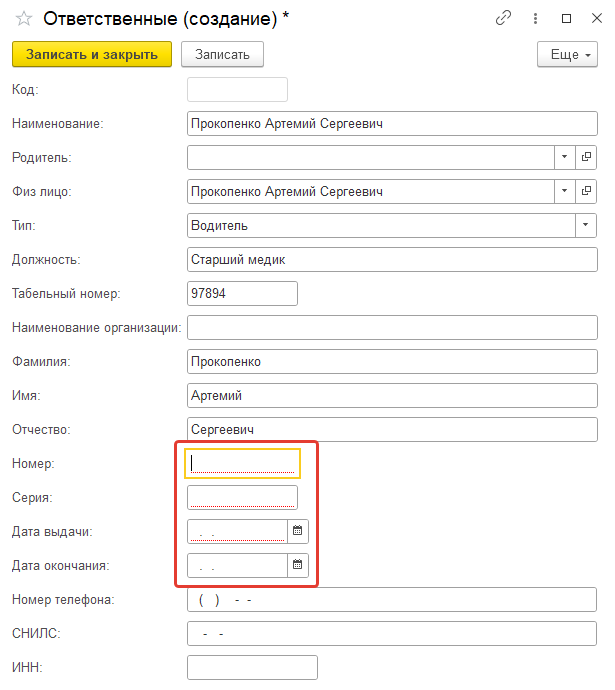
Task: Open the three-dot menu in title bar
Action: 535,18
